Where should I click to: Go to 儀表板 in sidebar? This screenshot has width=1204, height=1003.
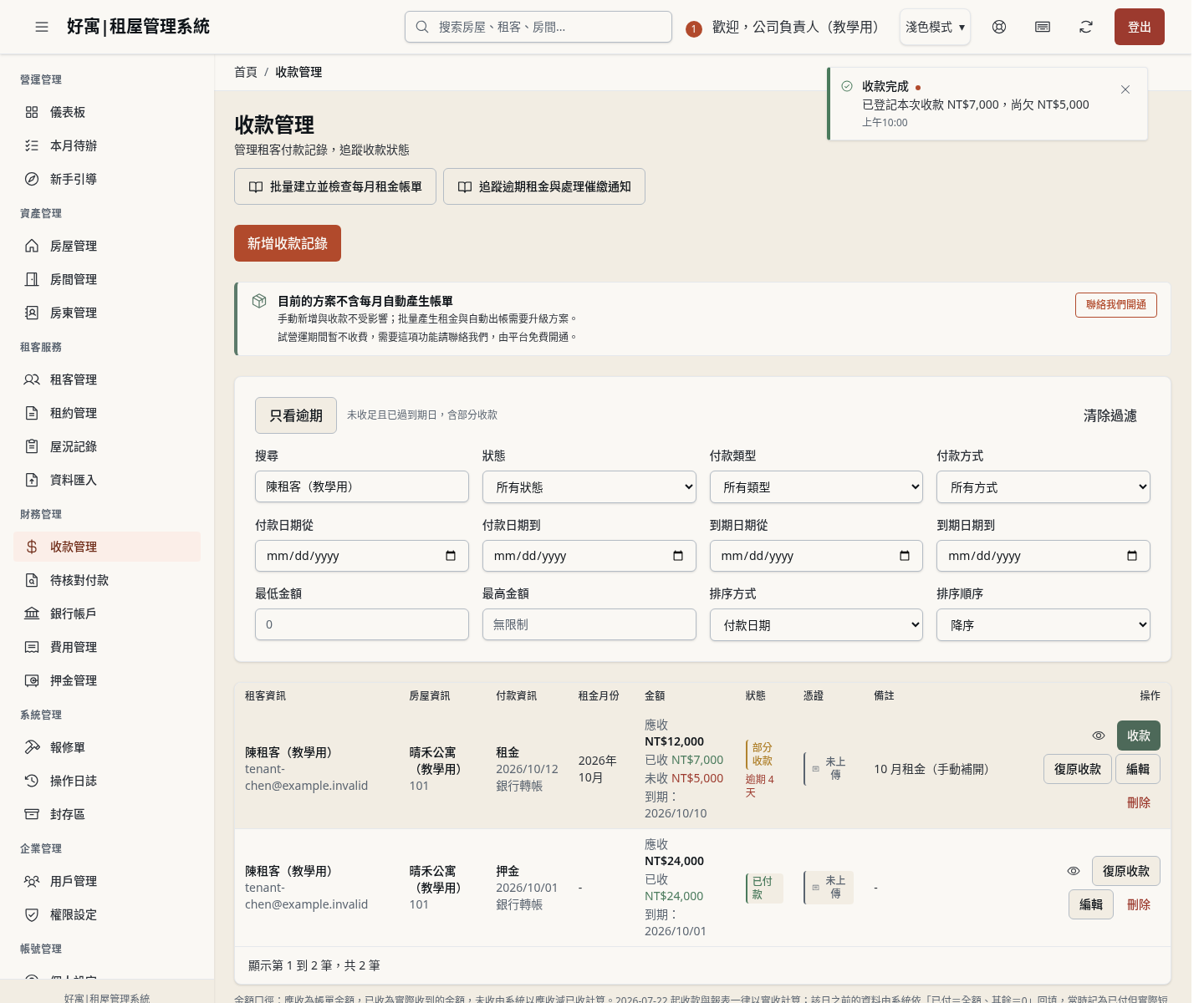coord(107,112)
